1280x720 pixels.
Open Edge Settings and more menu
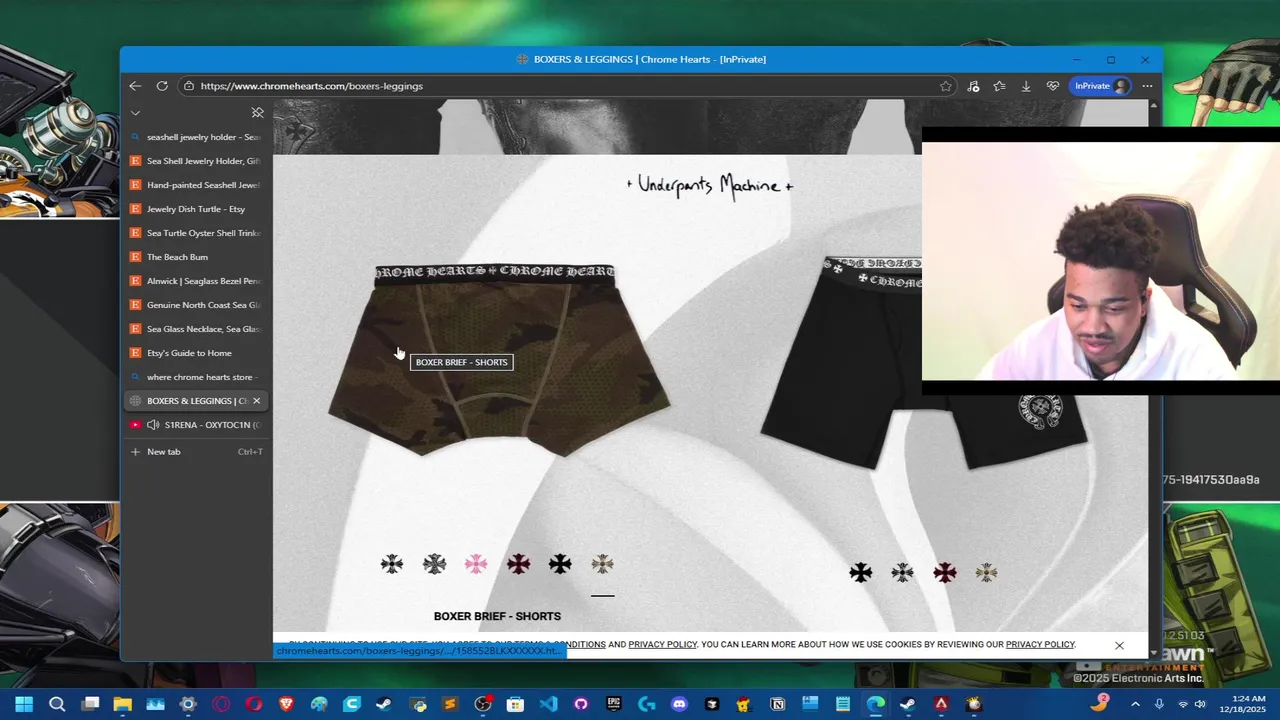point(1147,86)
